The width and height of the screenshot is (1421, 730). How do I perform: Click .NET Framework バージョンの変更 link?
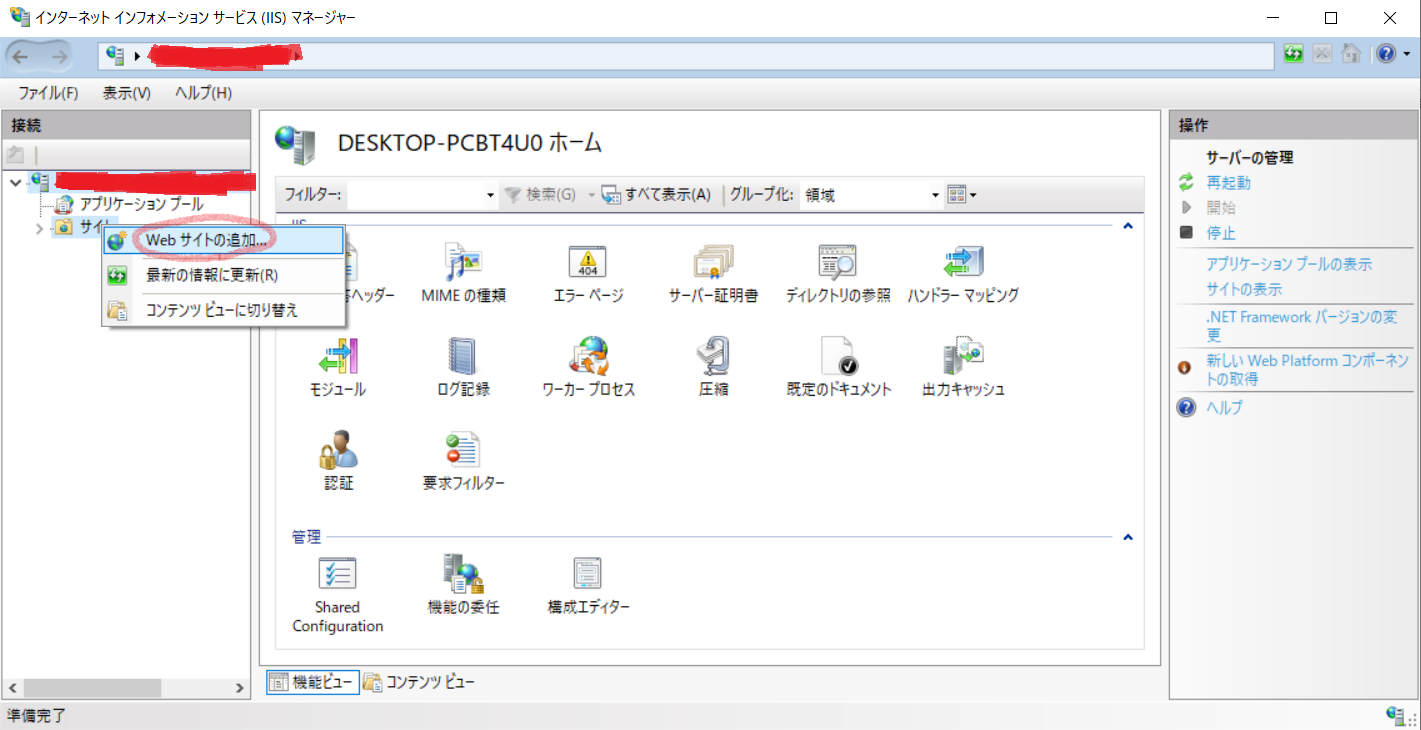tap(1302, 326)
